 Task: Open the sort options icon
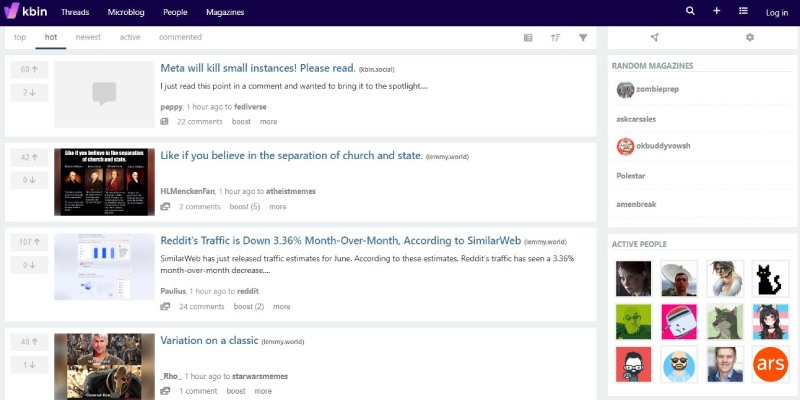coord(556,37)
